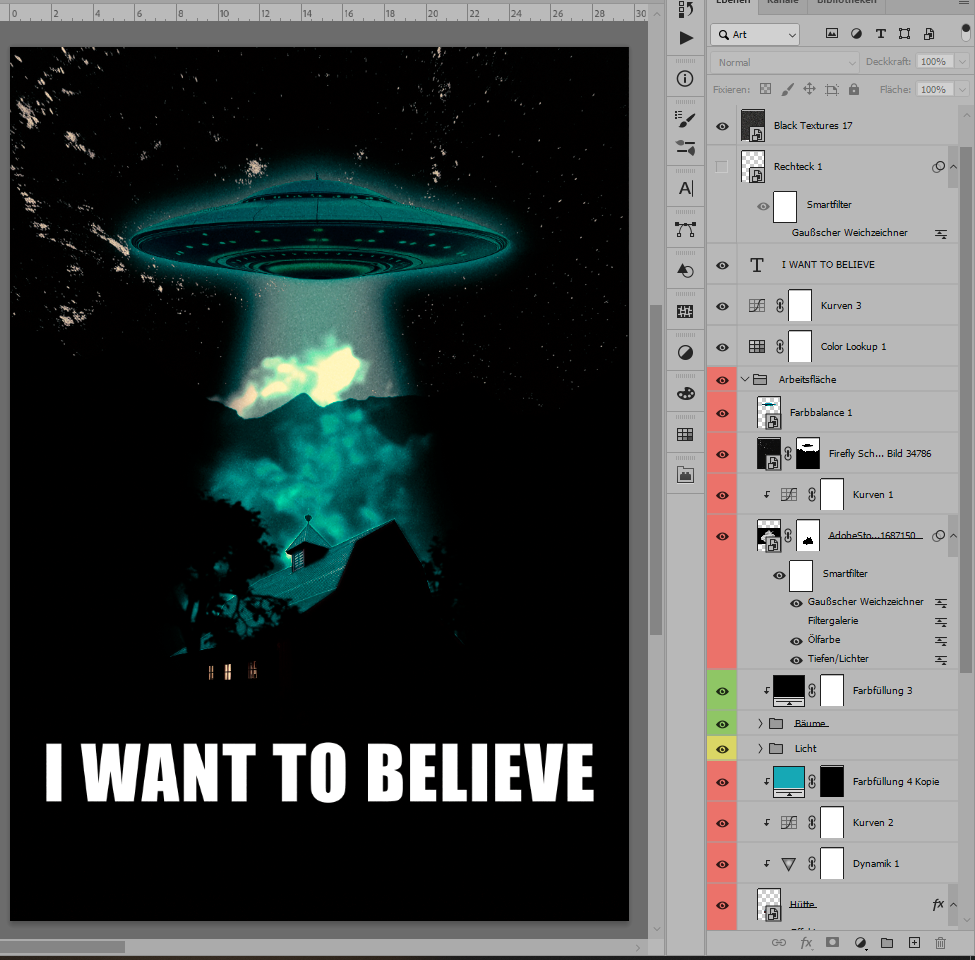
Task: Switch to the Kanäle tab
Action: [782, 3]
